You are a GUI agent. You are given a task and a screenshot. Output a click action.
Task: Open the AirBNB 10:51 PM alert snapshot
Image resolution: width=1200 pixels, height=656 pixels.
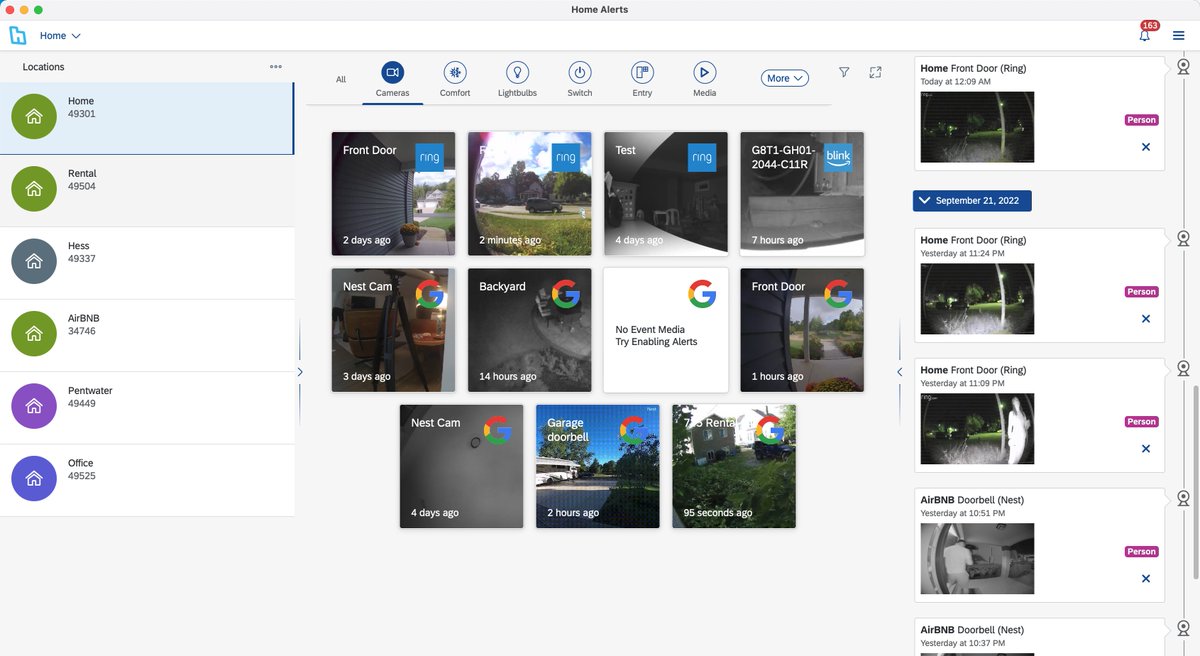977,559
